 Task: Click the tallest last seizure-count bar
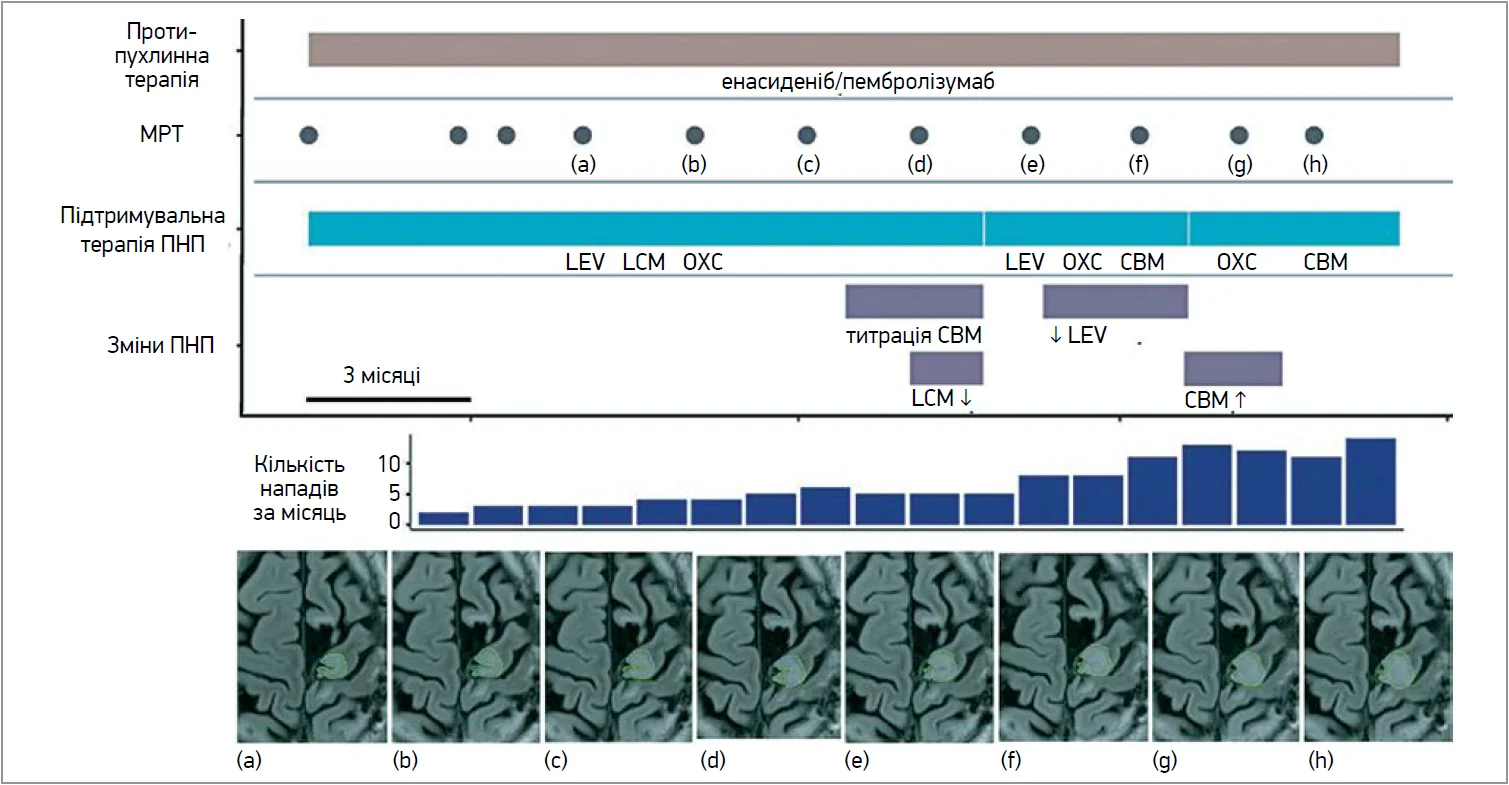click(1371, 482)
